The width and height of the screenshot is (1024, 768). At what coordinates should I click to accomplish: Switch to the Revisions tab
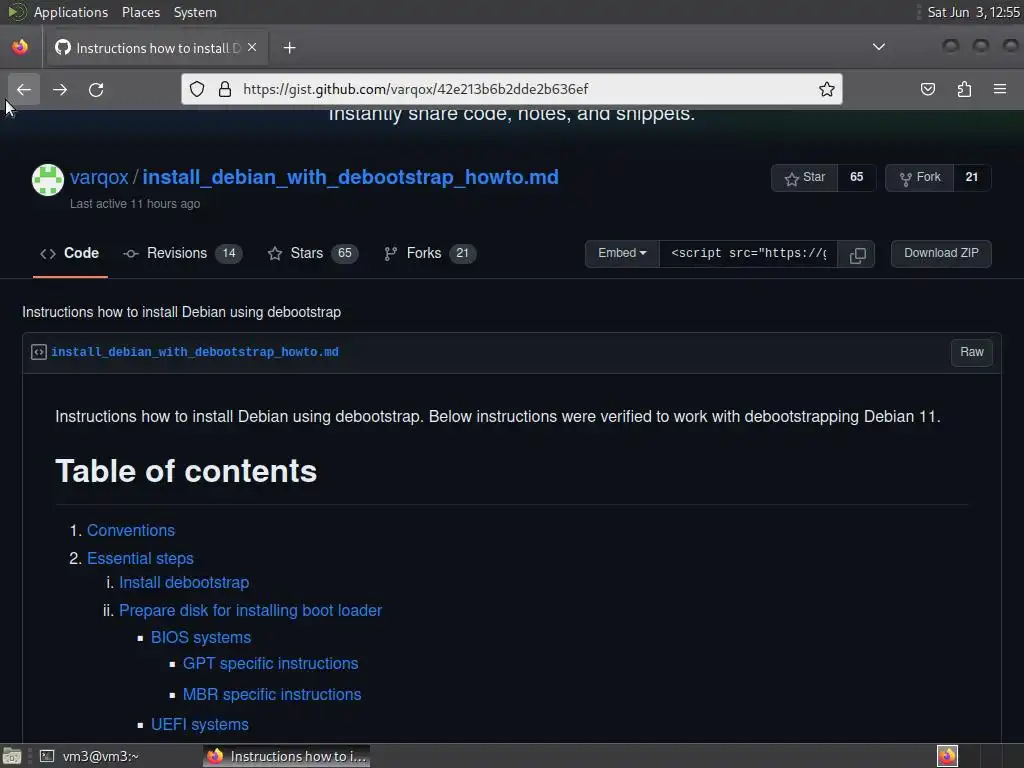(183, 253)
